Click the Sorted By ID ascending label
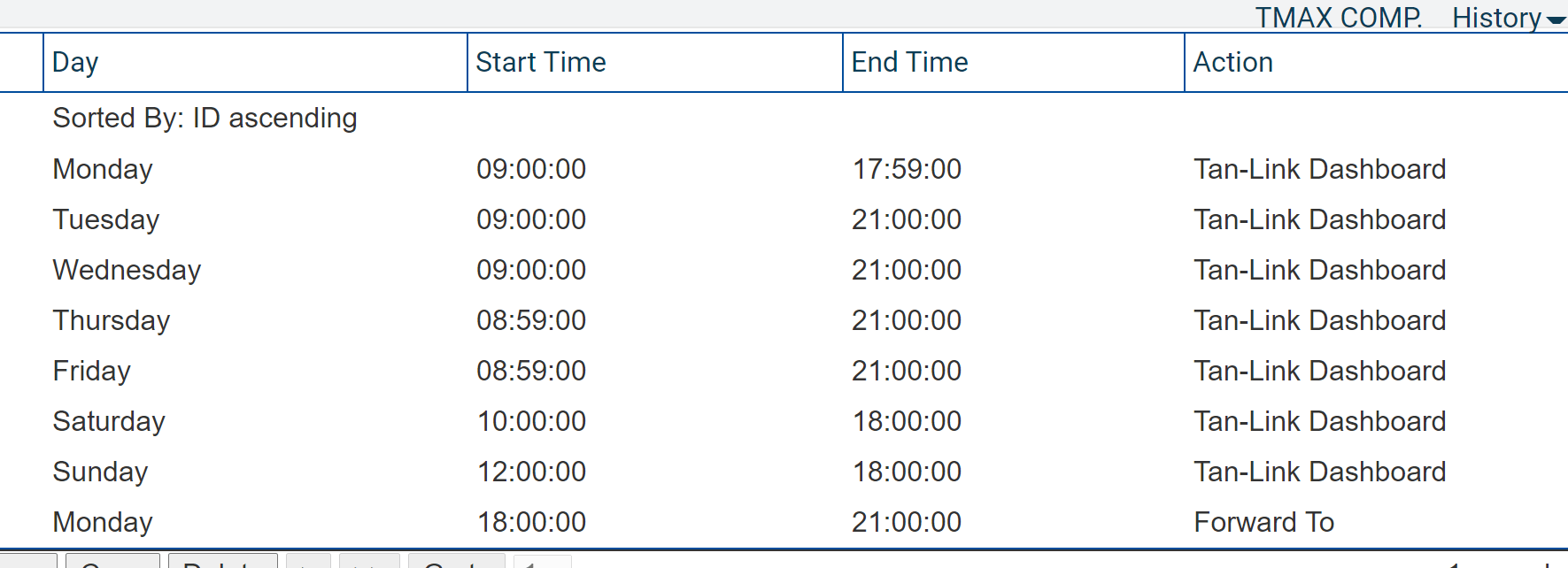 tap(204, 118)
